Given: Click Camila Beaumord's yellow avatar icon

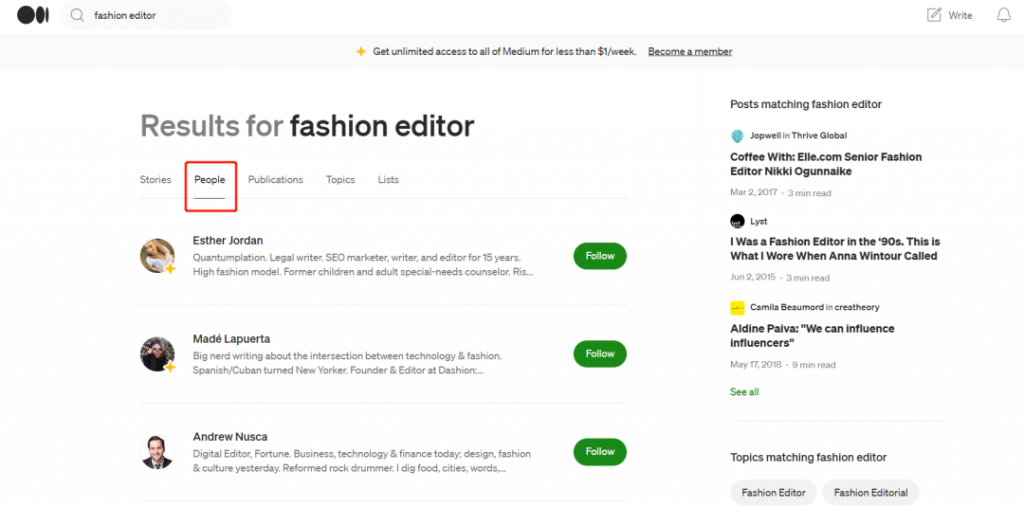Looking at the screenshot, I should (737, 307).
